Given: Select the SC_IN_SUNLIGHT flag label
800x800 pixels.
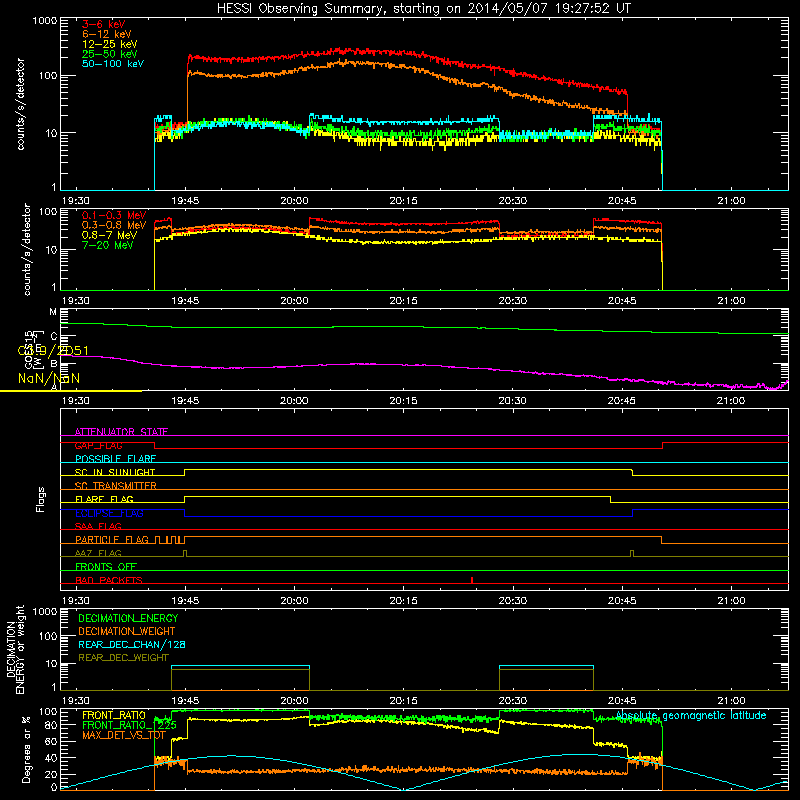Looking at the screenshot, I should pyautogui.click(x=115, y=472).
